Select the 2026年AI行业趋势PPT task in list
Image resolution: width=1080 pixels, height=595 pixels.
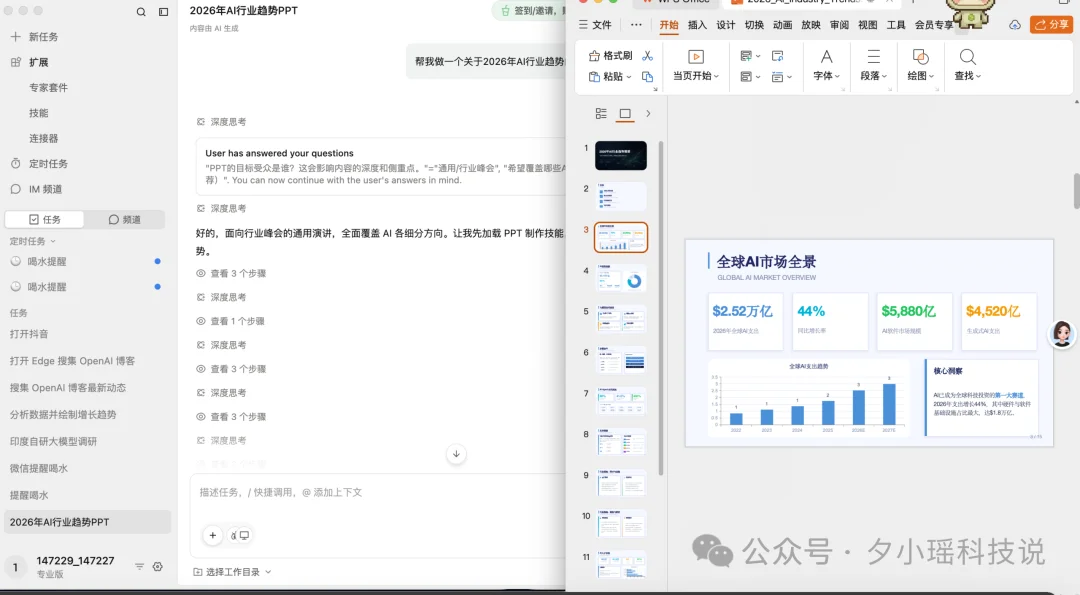87,522
